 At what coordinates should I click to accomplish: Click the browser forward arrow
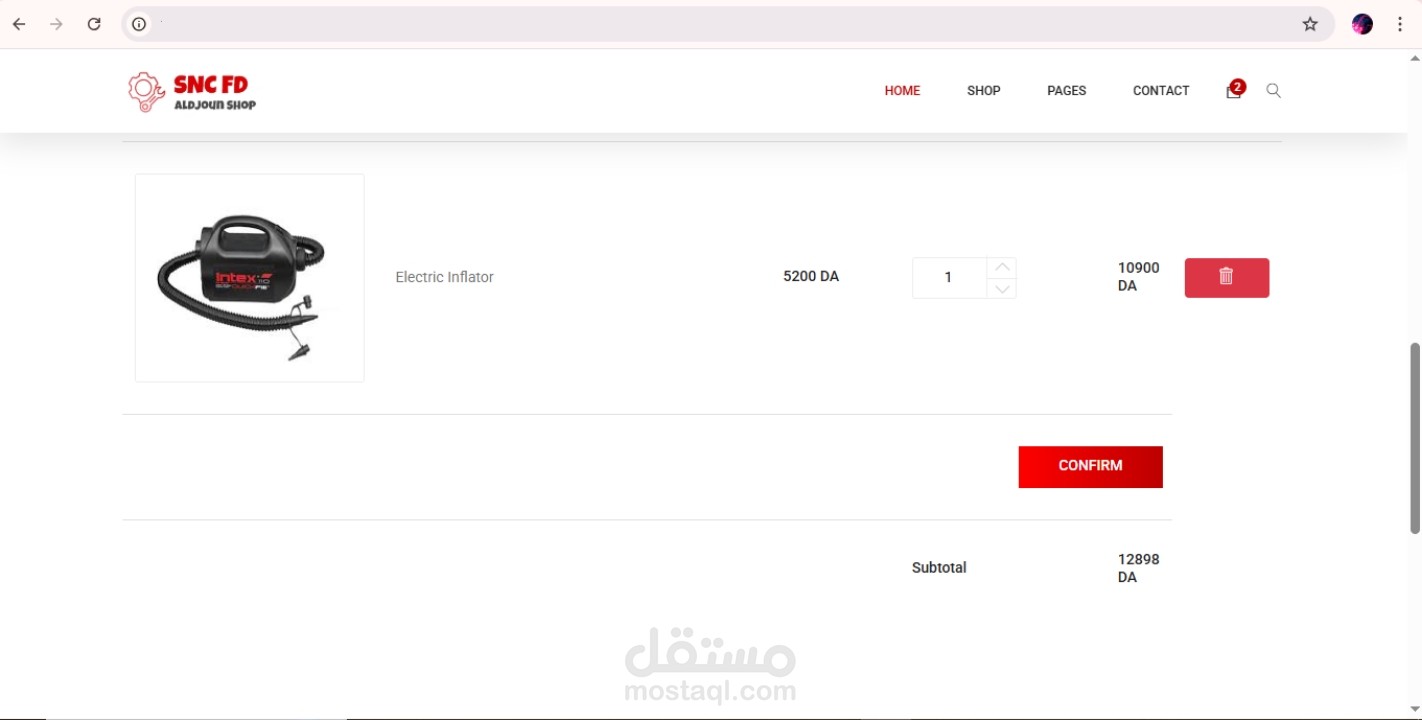(x=56, y=24)
